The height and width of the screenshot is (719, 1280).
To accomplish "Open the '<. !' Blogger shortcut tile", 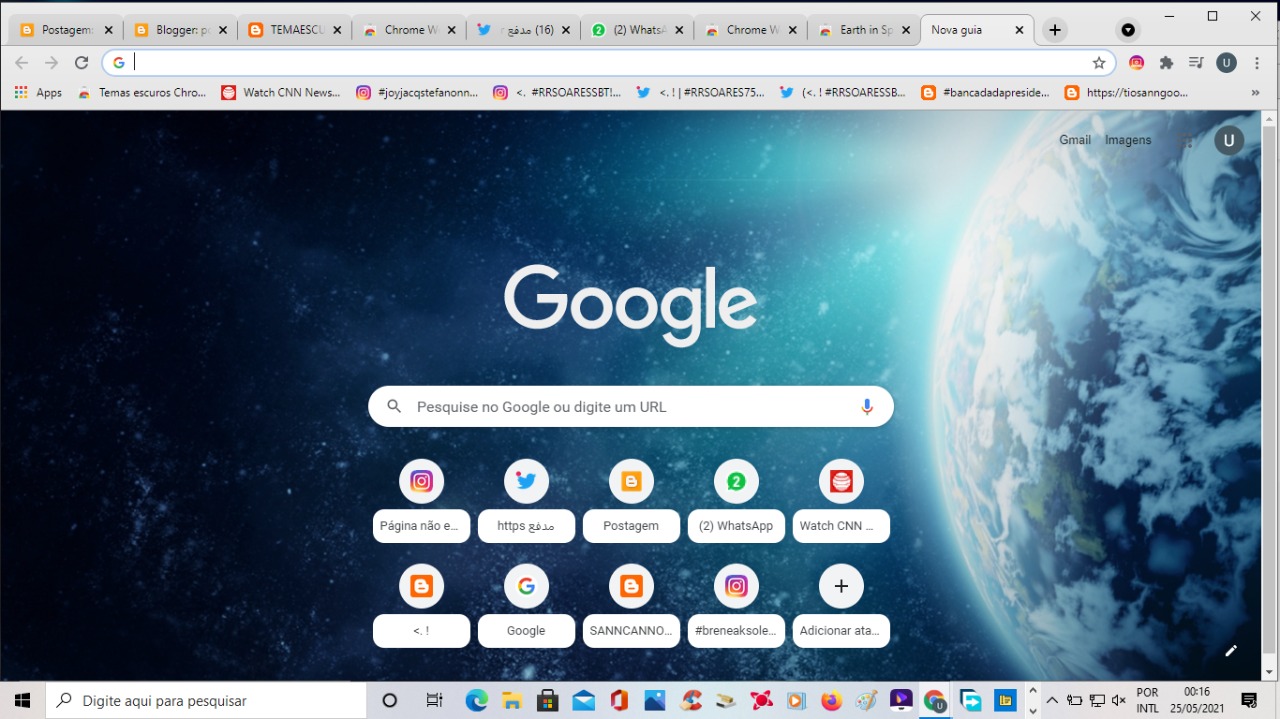I will pos(421,606).
